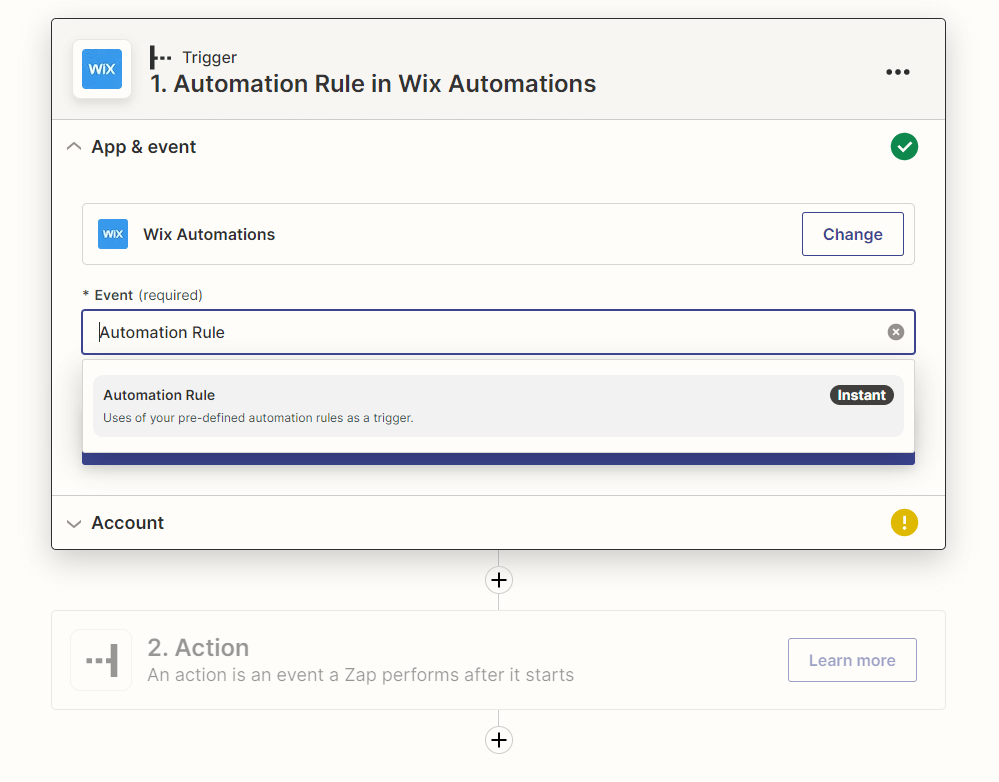Screen dimensions: 999x782
Task: Click the Learn more button
Action: pyautogui.click(x=852, y=660)
